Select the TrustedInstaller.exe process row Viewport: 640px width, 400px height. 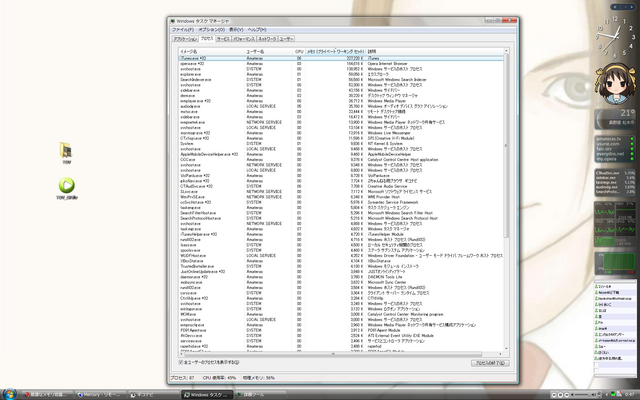click(x=341, y=266)
